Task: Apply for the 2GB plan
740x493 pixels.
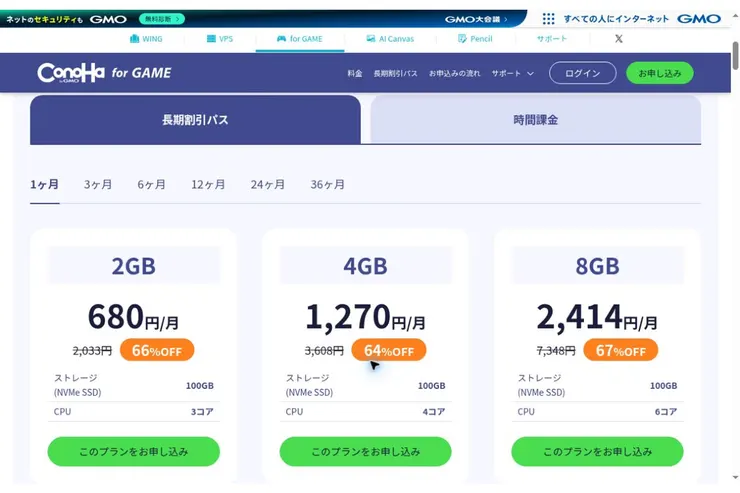Action: 134,451
